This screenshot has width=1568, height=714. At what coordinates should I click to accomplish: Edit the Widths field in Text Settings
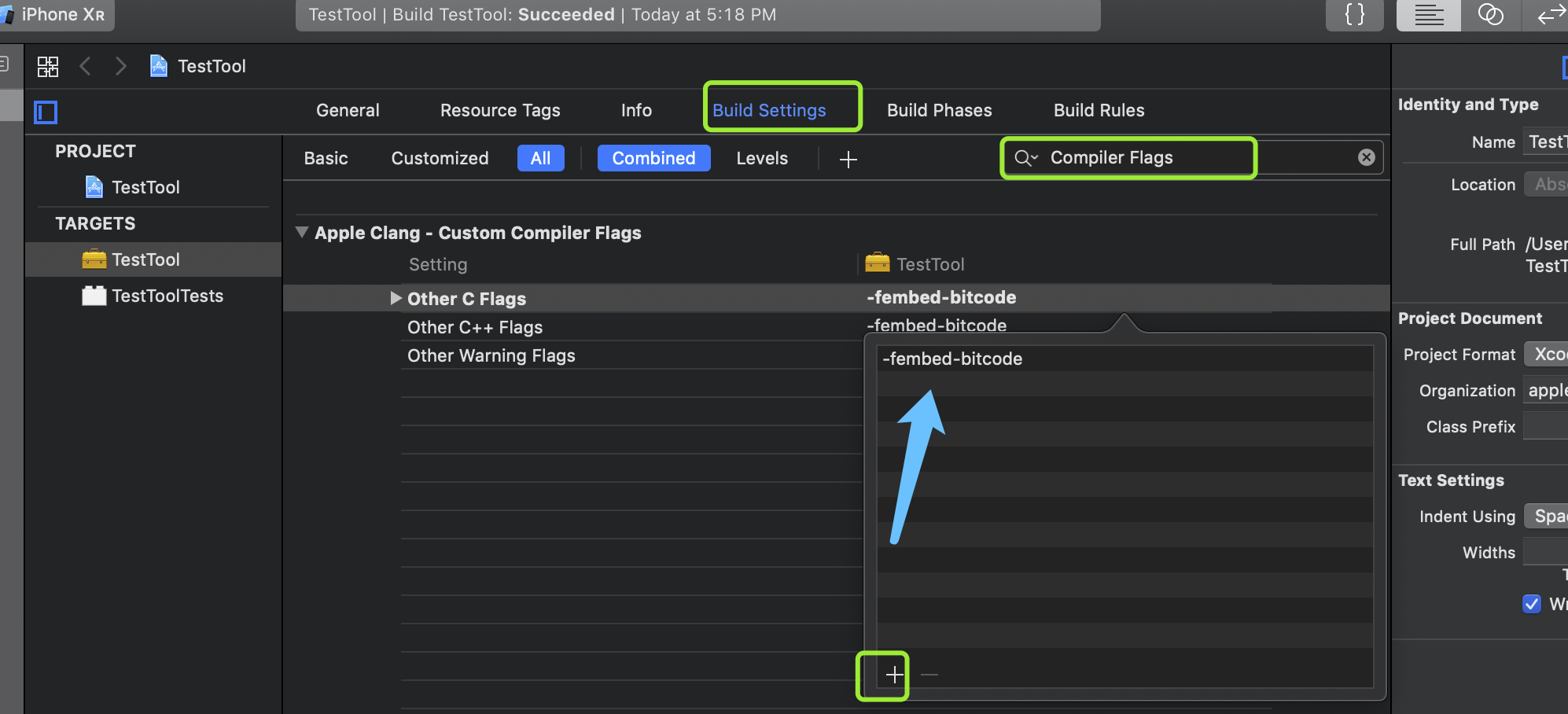tap(1546, 552)
